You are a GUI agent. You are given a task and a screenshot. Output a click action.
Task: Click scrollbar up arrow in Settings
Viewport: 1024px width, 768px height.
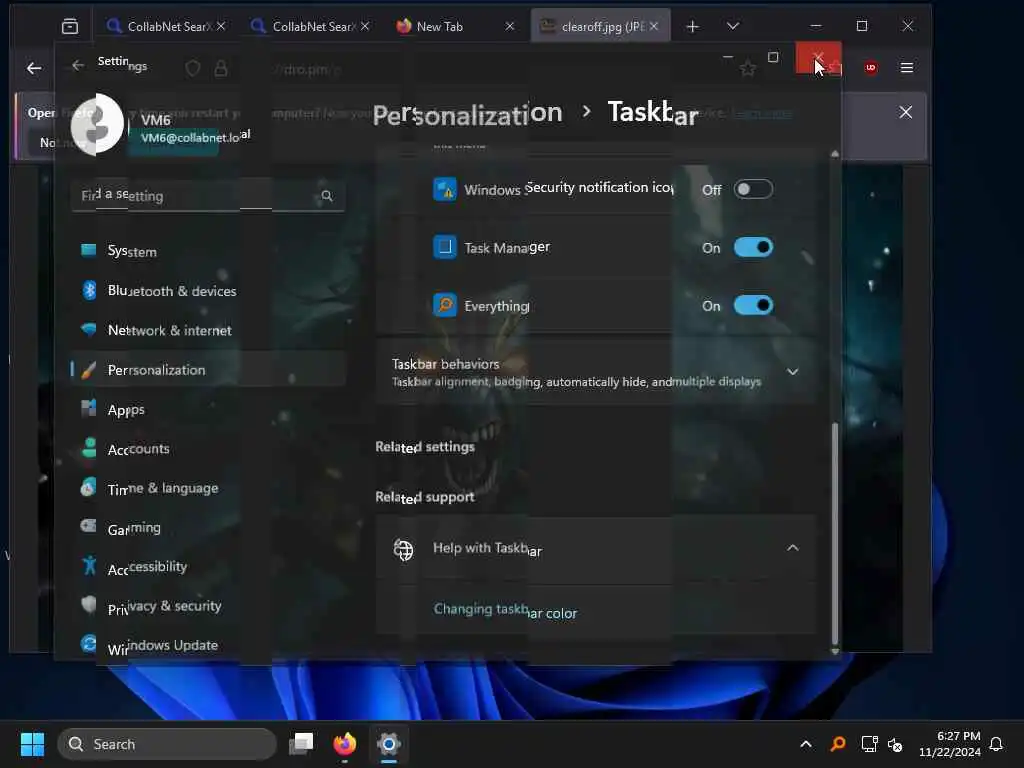click(835, 154)
